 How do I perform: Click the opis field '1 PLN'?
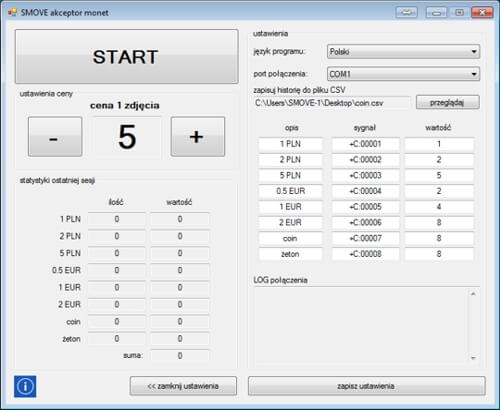[290, 144]
